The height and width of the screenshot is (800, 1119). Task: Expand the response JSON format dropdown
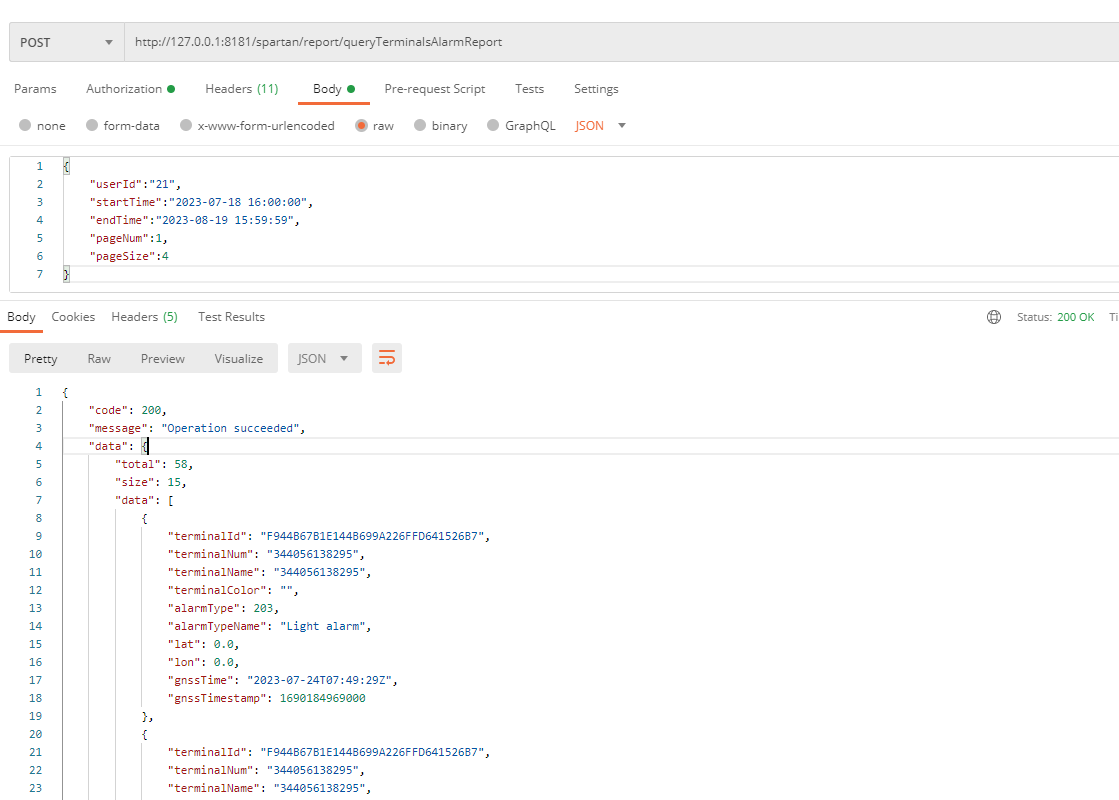[x=324, y=358]
